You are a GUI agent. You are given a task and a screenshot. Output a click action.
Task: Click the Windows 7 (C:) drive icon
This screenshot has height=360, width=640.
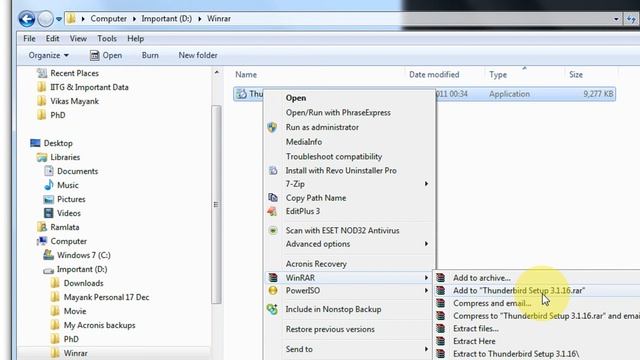tap(49, 255)
